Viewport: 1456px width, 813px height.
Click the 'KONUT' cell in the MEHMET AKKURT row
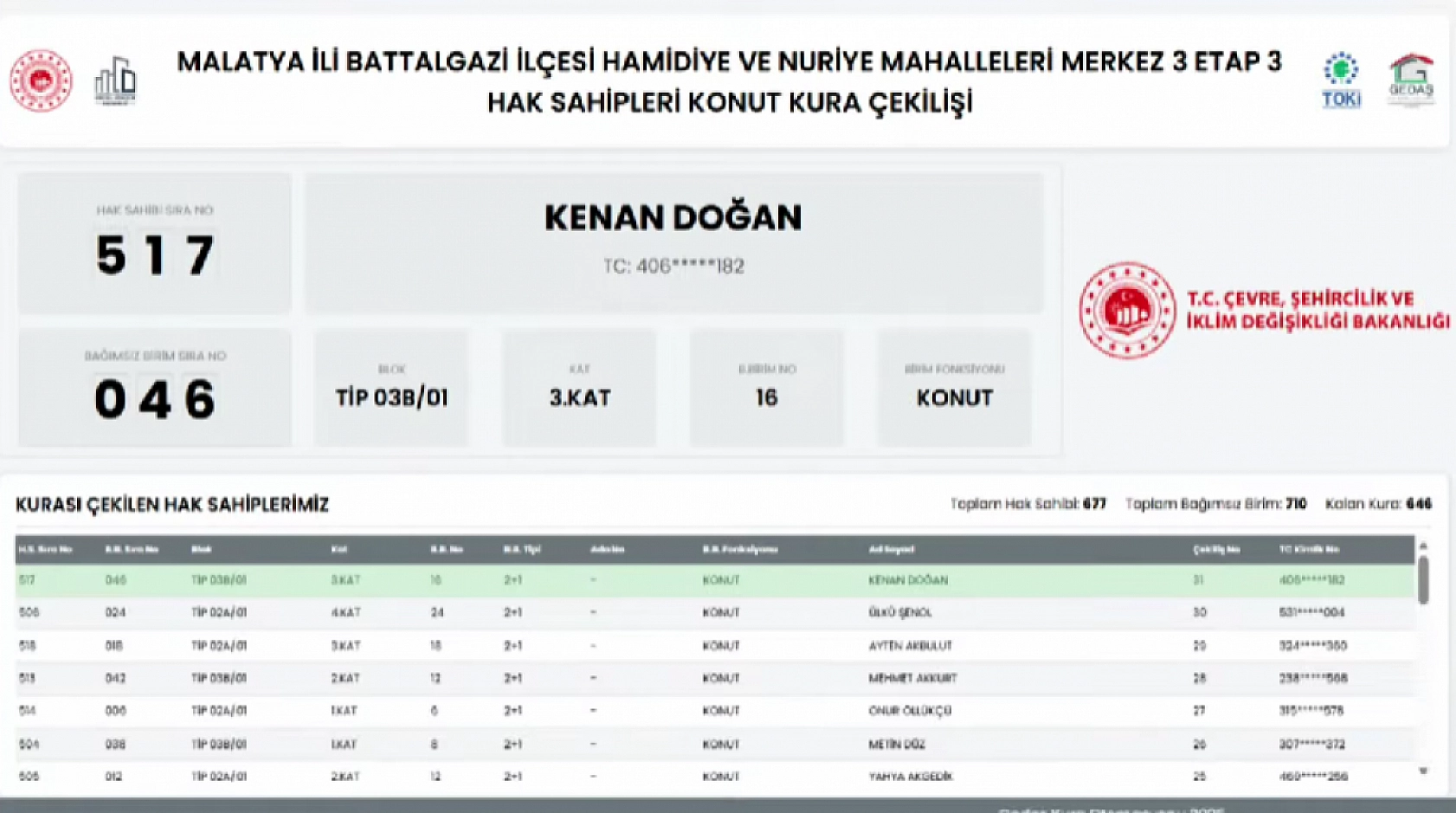pyautogui.click(x=721, y=678)
